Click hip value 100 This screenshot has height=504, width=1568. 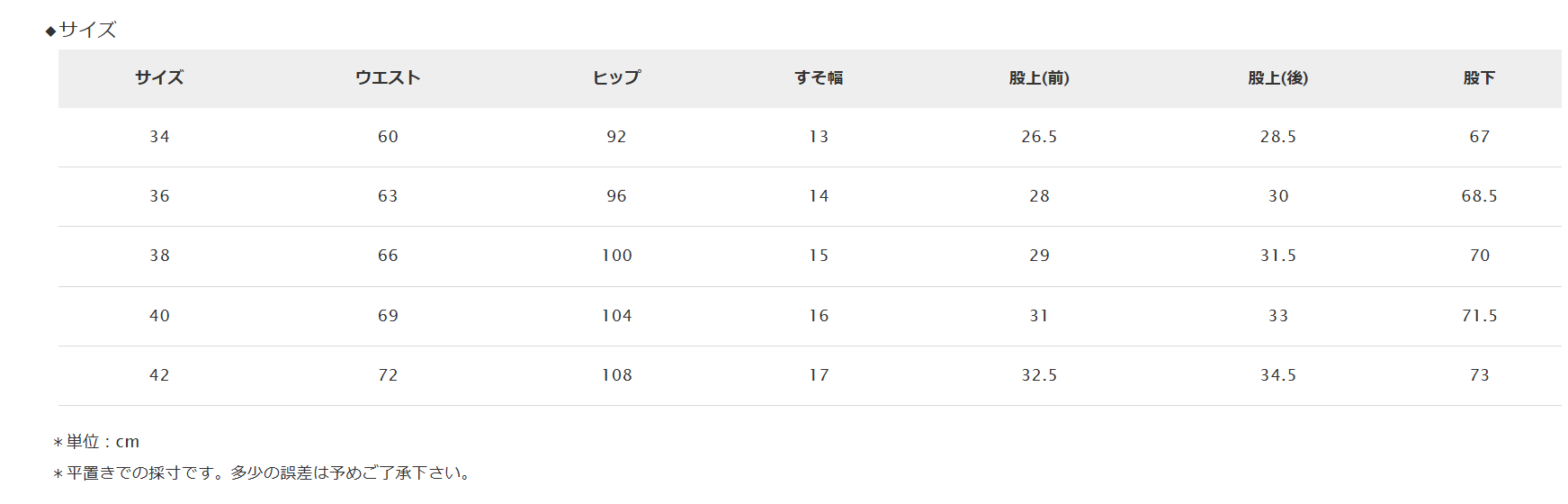[x=617, y=256]
